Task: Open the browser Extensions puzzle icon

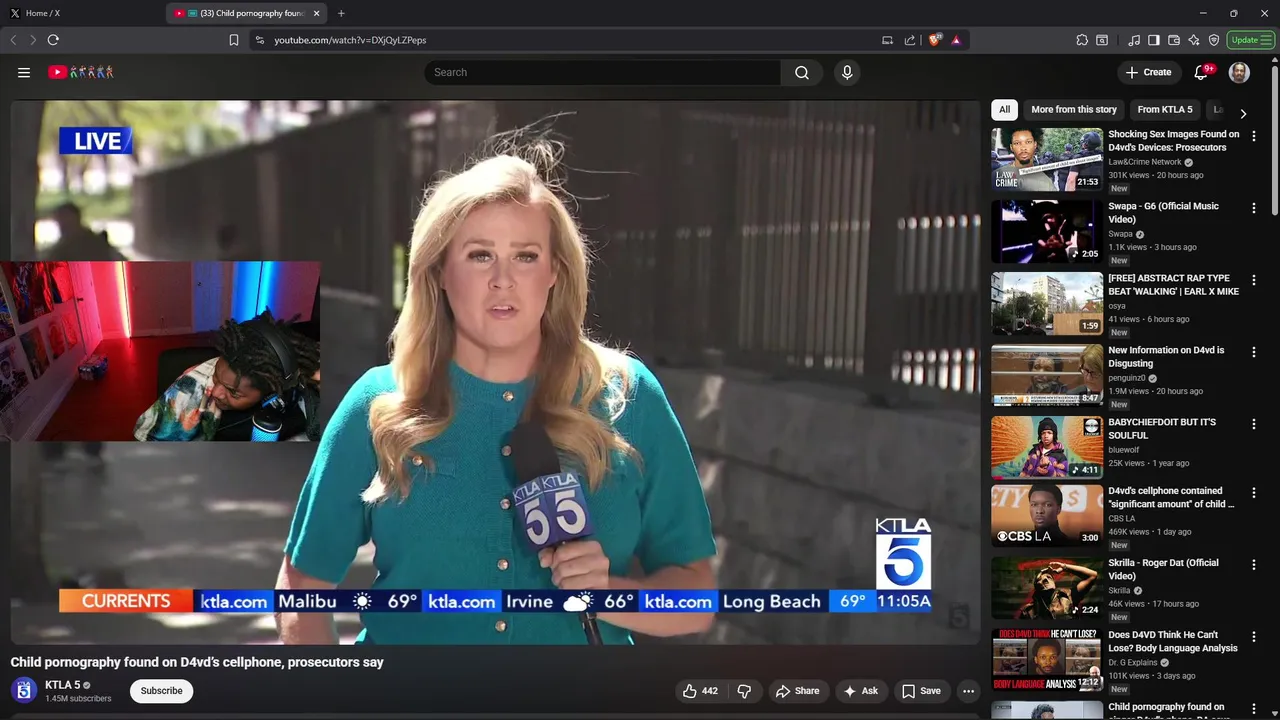Action: pos(1082,40)
